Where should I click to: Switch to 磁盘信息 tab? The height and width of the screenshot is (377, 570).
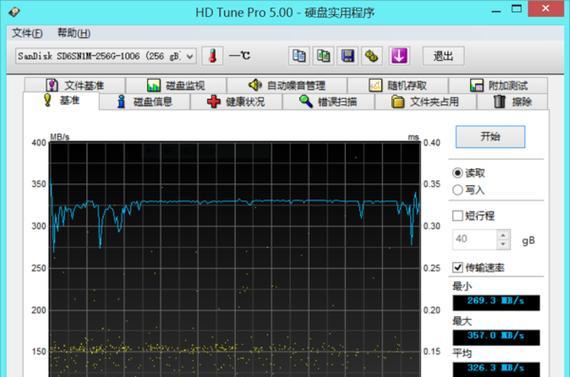click(x=145, y=101)
